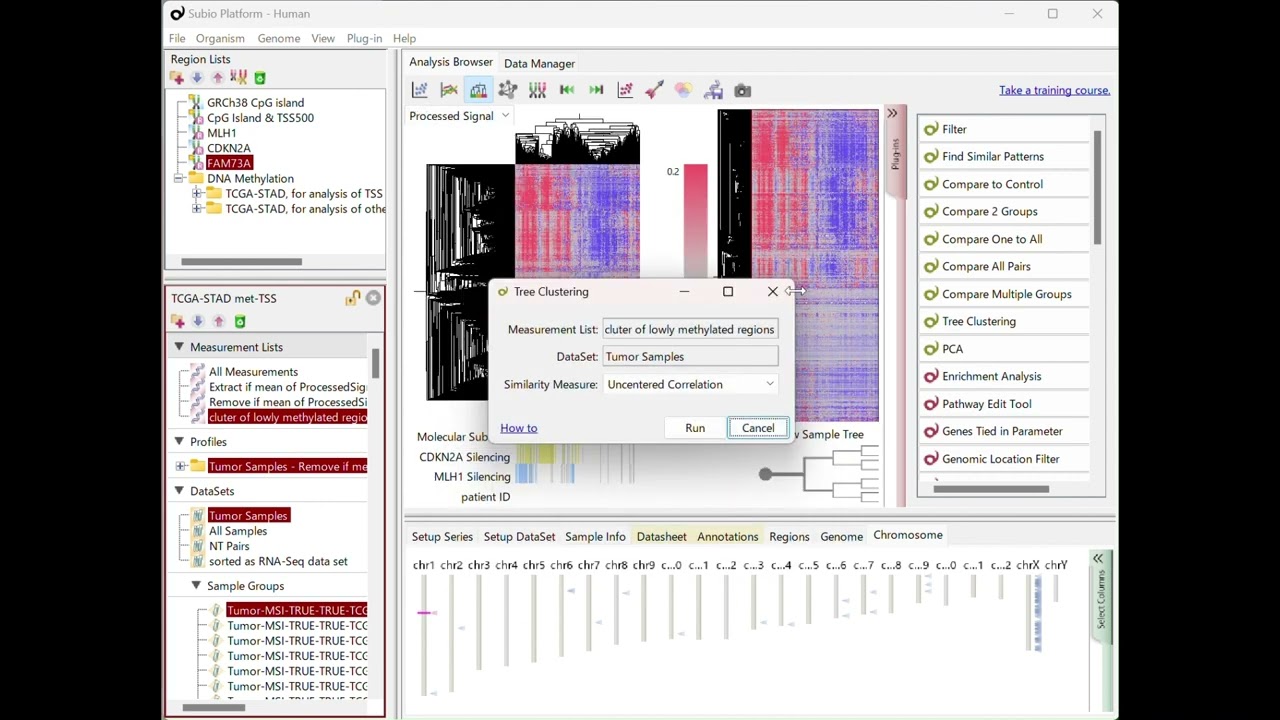Open Similarity Measure dropdown
Viewport: 1280px width, 720px height.
[690, 384]
